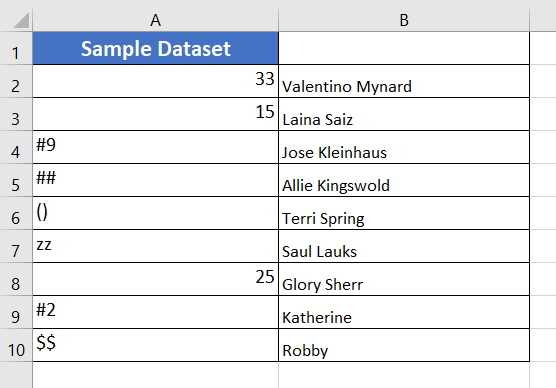The height and width of the screenshot is (388, 556).
Task: Click the Sample Dataset header cell
Action: click(155, 48)
